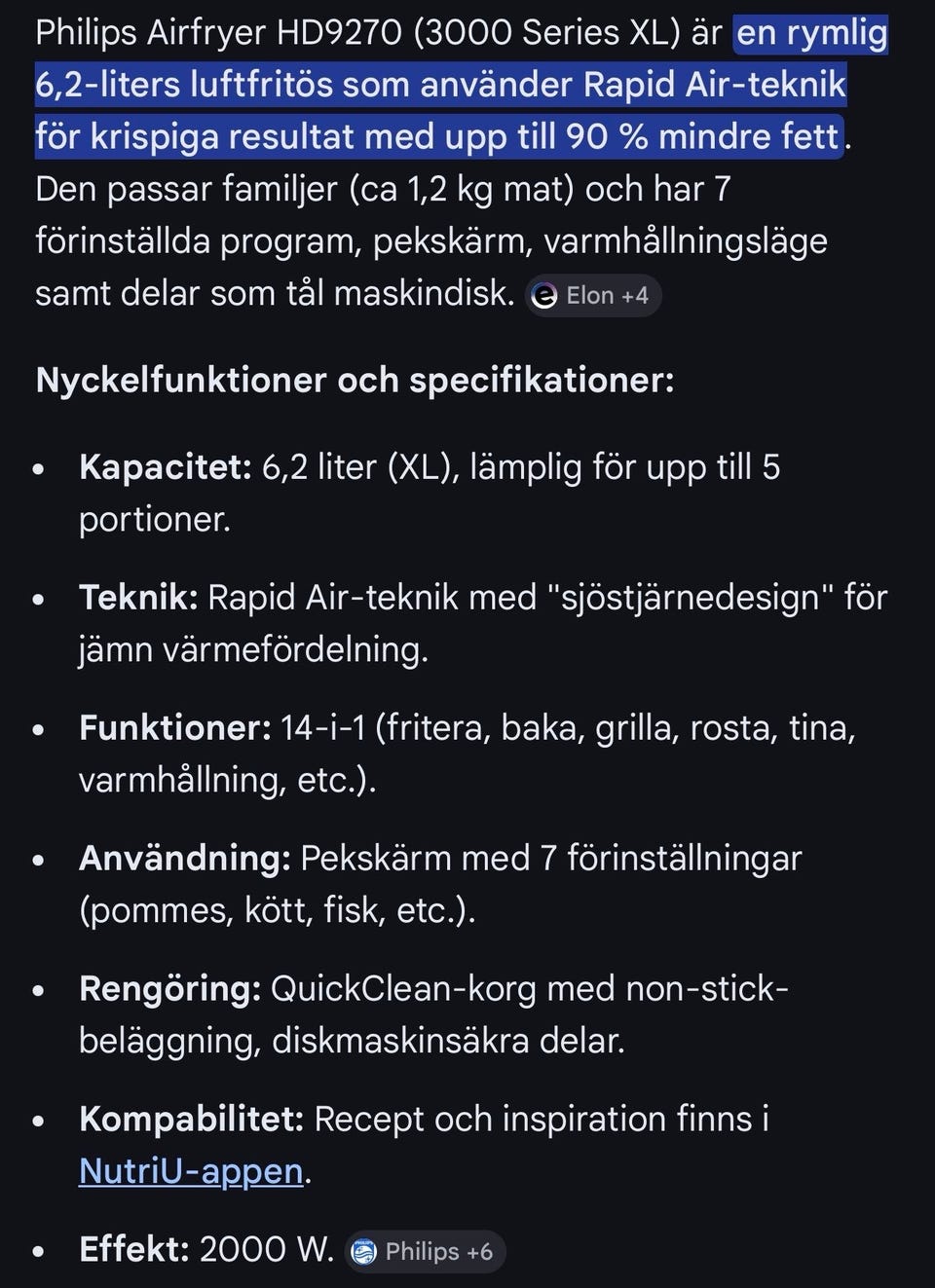The width and height of the screenshot is (935, 1288).
Task: Click the bold Kompabilitet label
Action: pos(192,1119)
